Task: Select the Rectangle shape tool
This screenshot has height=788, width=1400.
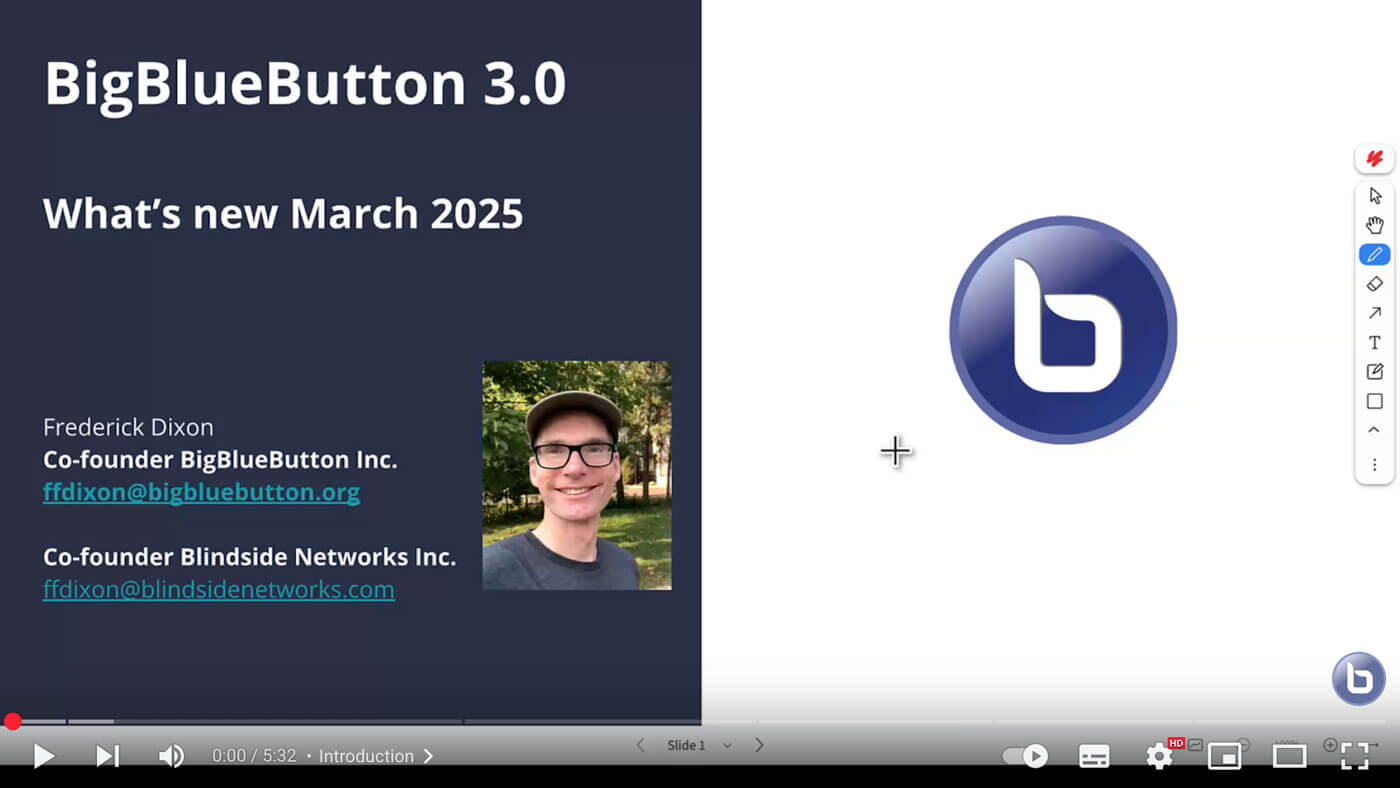Action: coord(1374,401)
